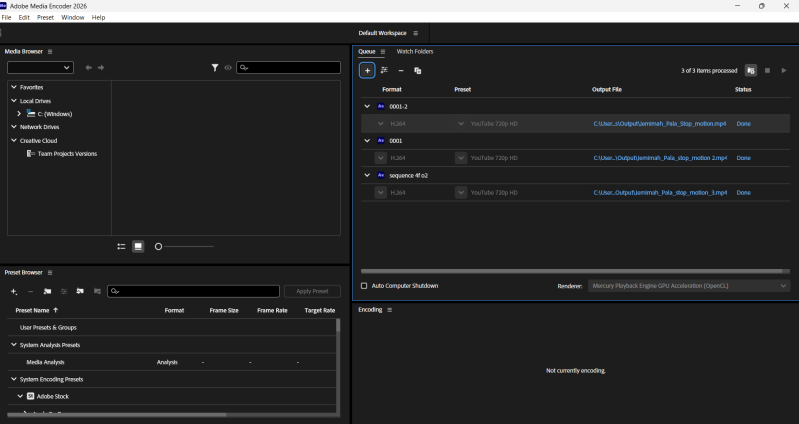Image resolution: width=799 pixels, height=424 pixels.
Task: Click the Start Queue play button
Action: click(x=784, y=70)
